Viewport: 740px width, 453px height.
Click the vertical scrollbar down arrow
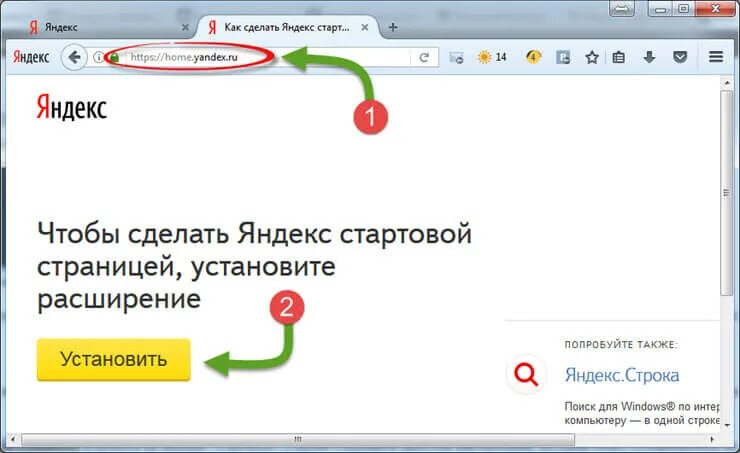click(727, 424)
